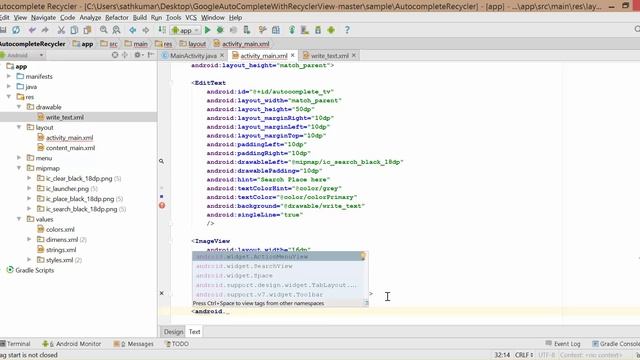Viewport: 640px width, 360px height.
Task: Click the Debug app bug icon
Action: (x=220, y=30)
